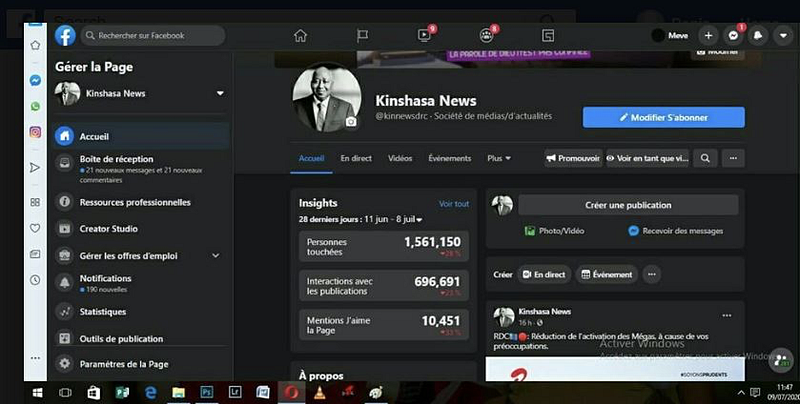Click the three-dots menu in Opera sidebar
The width and height of the screenshot is (800, 404).
point(35,358)
